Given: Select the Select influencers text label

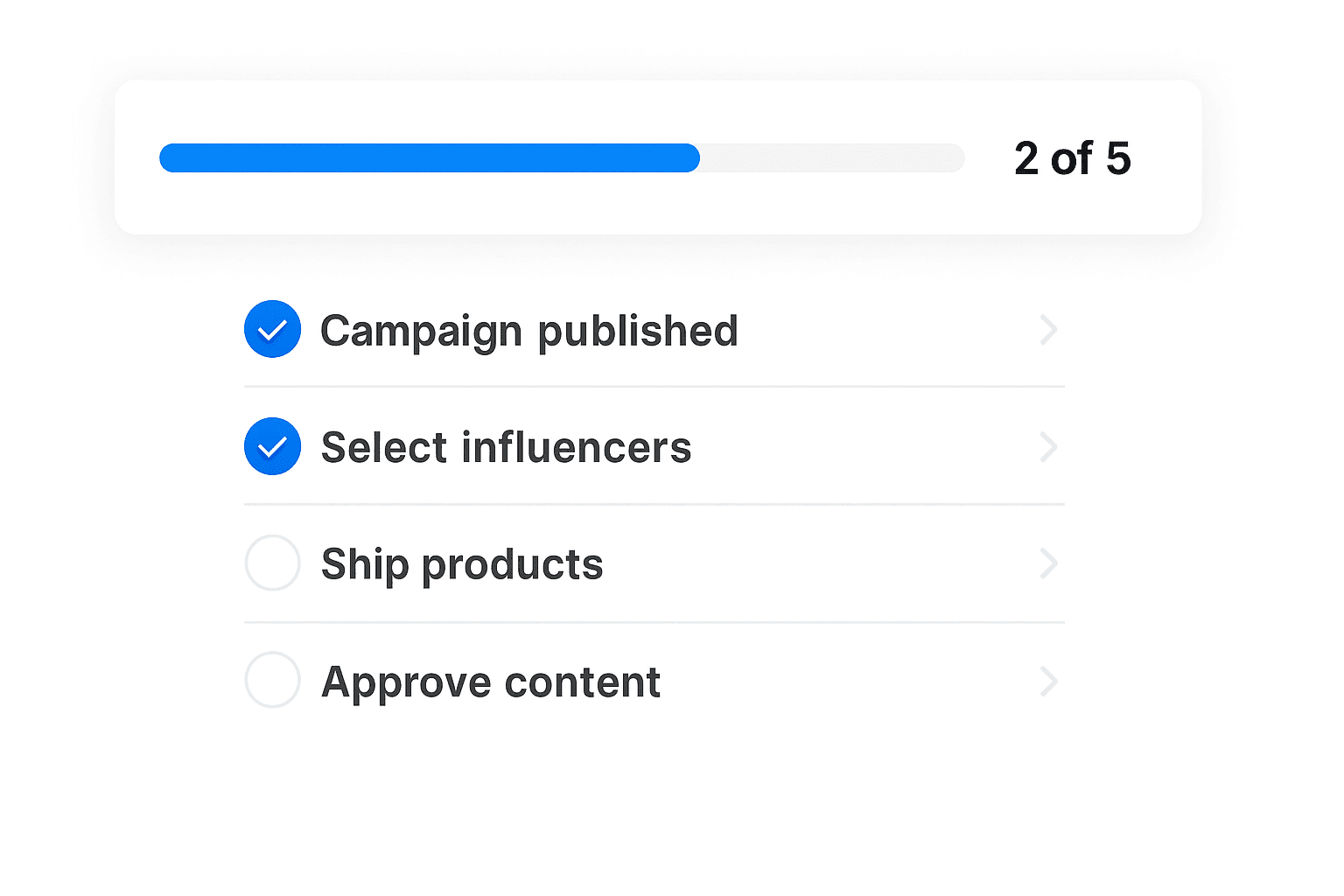Looking at the screenshot, I should click(x=506, y=447).
